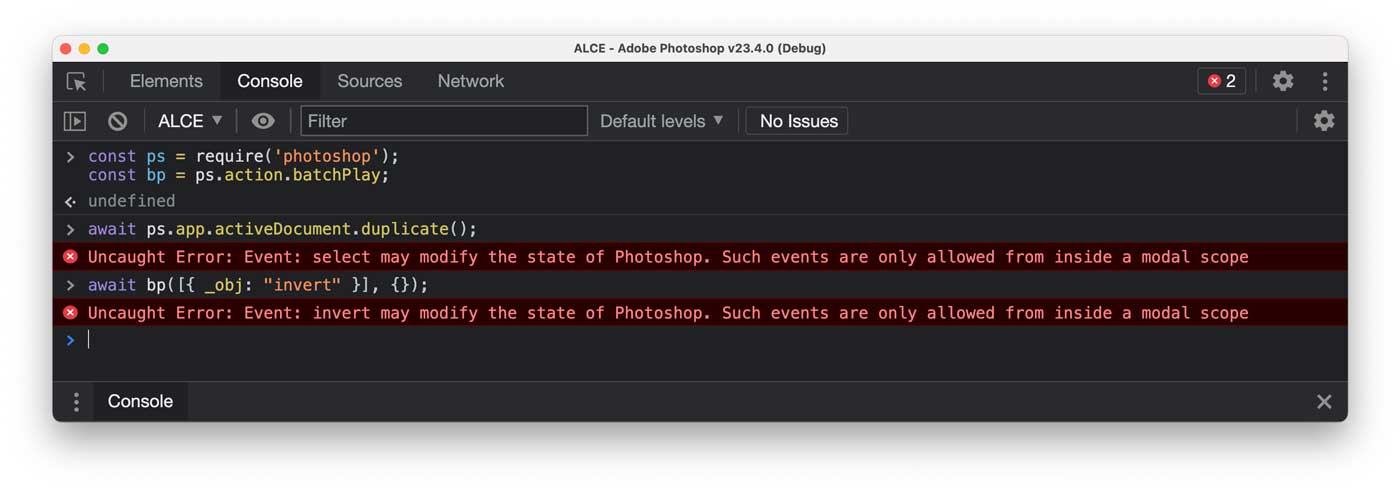The image size is (1400, 491).
Task: Click the invert error icon
Action: click(70, 313)
